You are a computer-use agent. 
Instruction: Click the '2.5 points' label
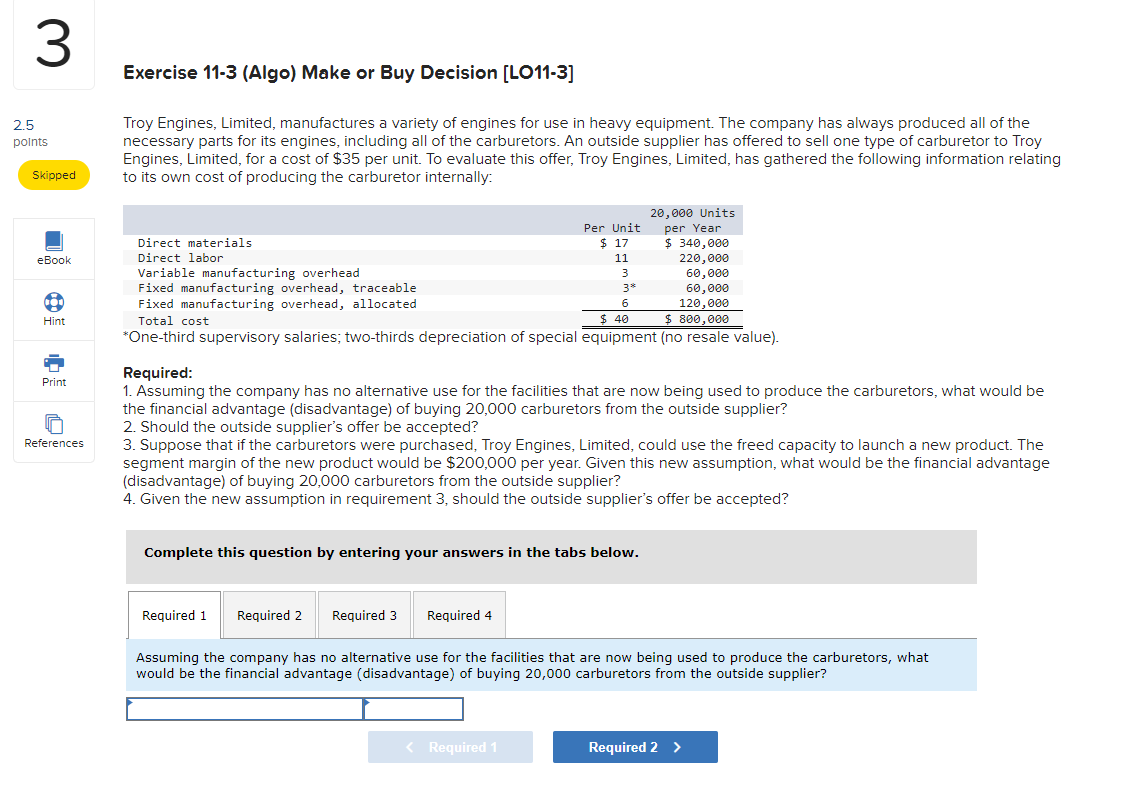point(30,133)
